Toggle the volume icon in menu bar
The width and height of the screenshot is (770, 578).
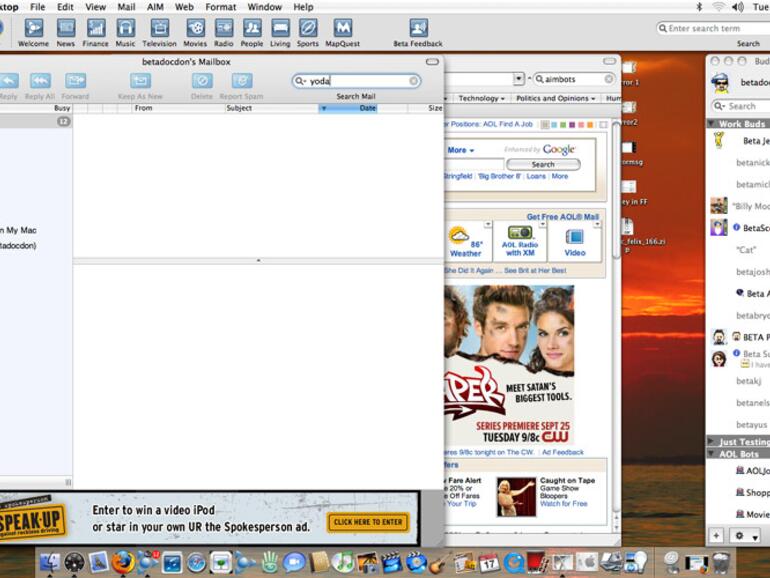point(738,7)
